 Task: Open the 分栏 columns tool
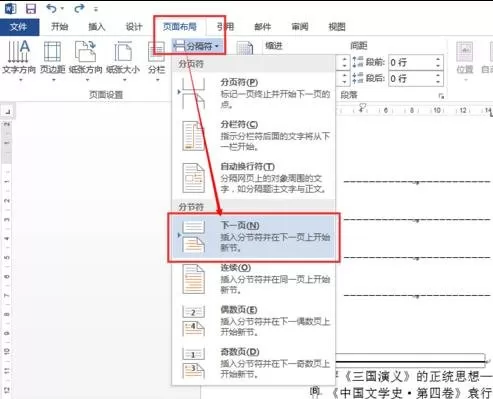[x=157, y=60]
